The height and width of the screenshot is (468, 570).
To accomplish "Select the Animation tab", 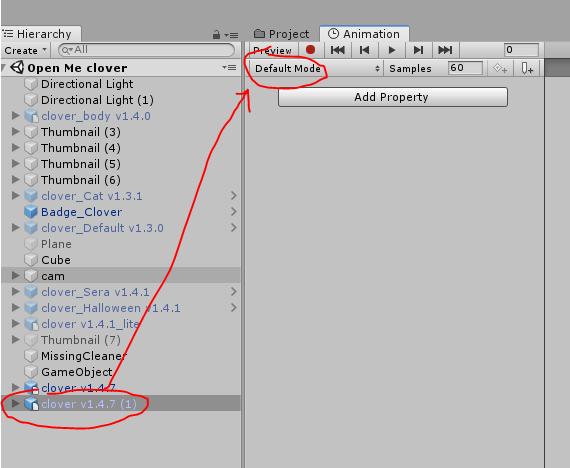I will pos(364,34).
